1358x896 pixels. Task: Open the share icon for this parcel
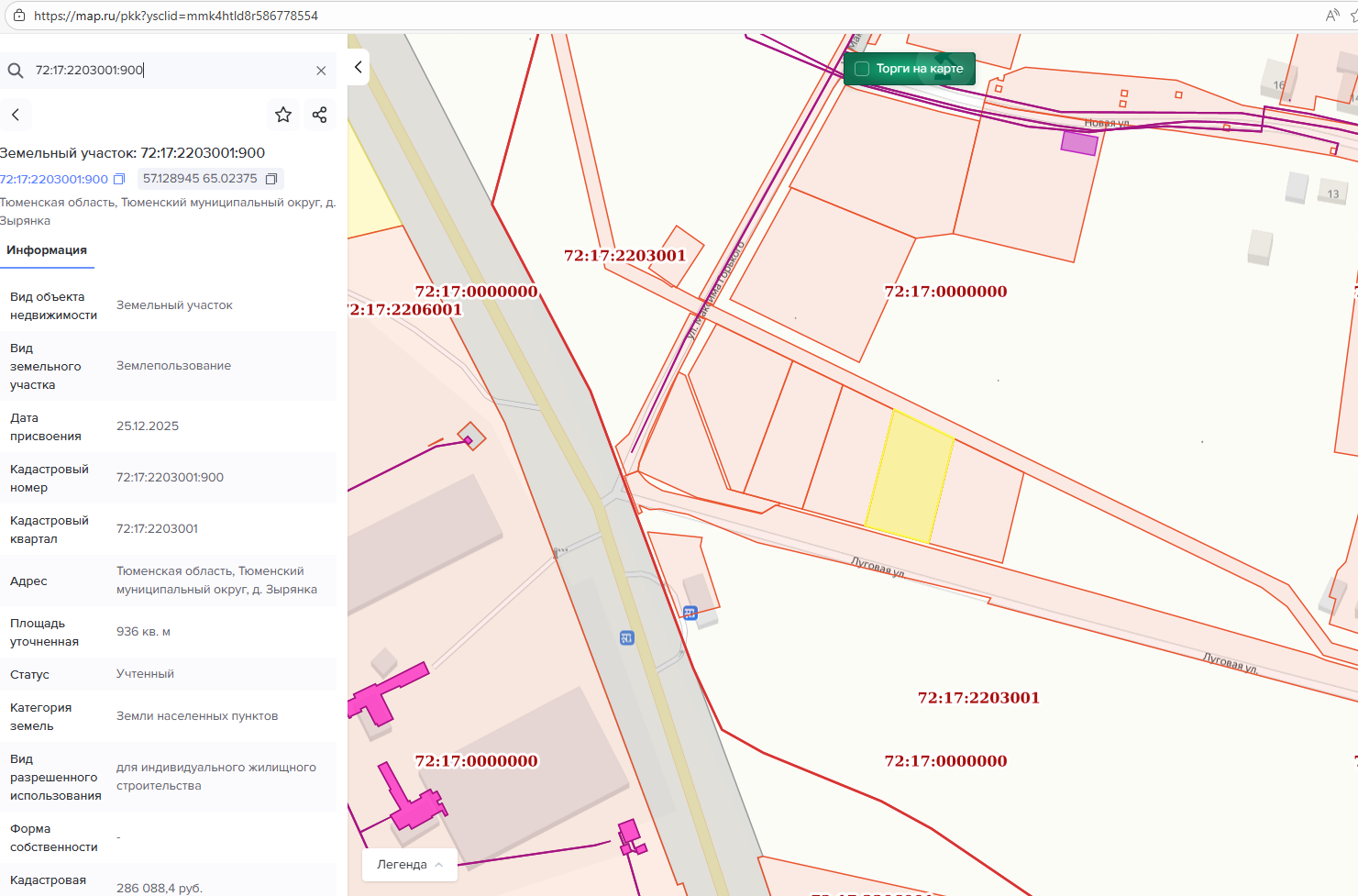pyautogui.click(x=319, y=115)
